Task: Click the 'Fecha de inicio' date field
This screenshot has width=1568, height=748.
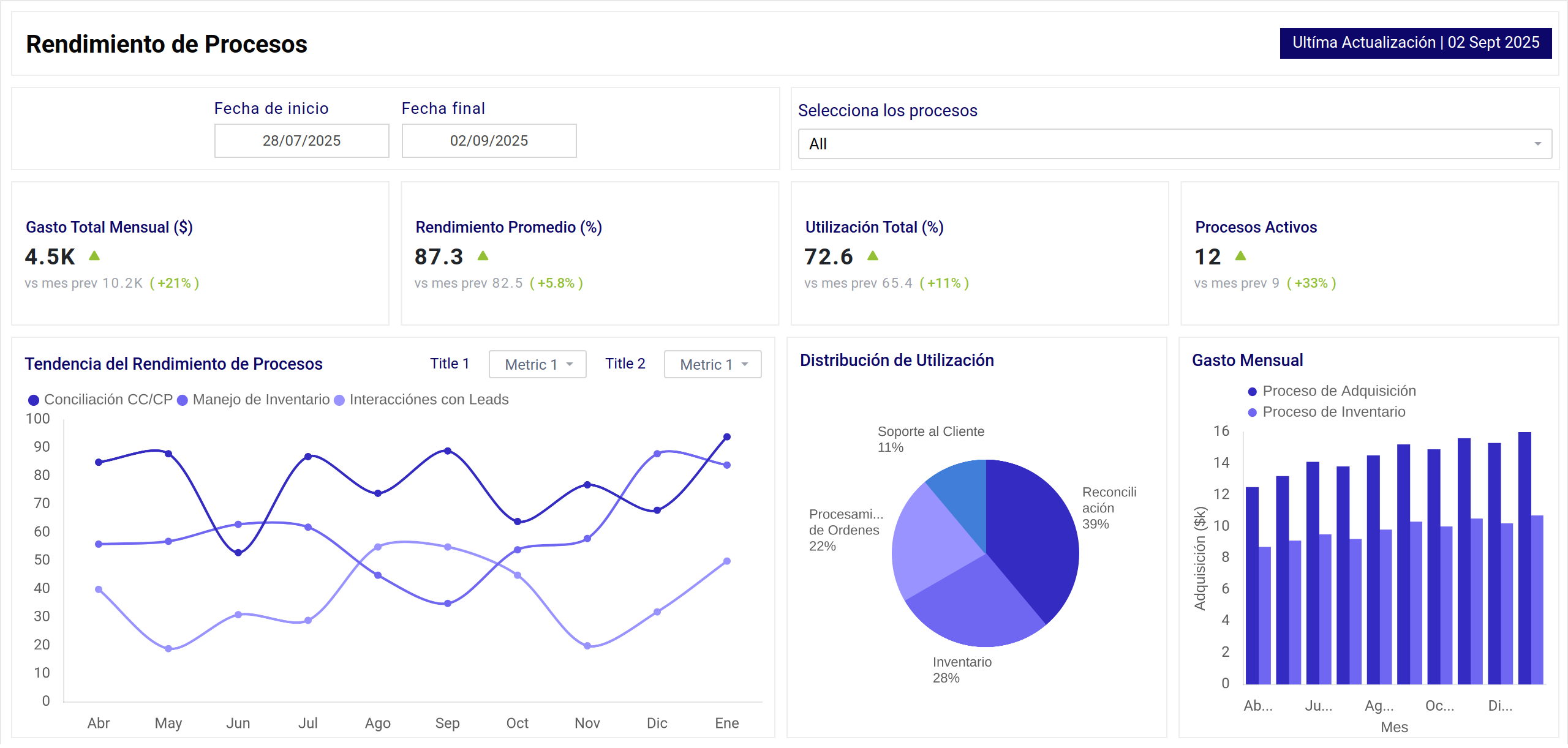Action: click(301, 140)
